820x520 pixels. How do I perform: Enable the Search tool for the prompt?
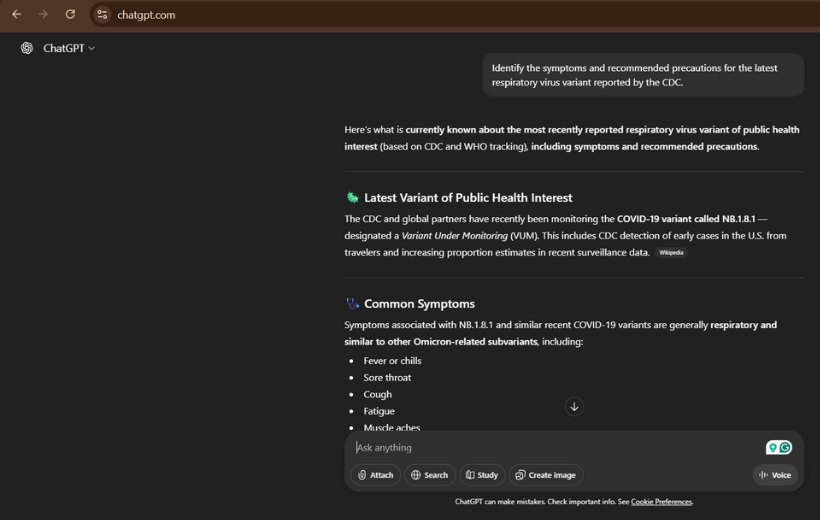[x=429, y=475]
